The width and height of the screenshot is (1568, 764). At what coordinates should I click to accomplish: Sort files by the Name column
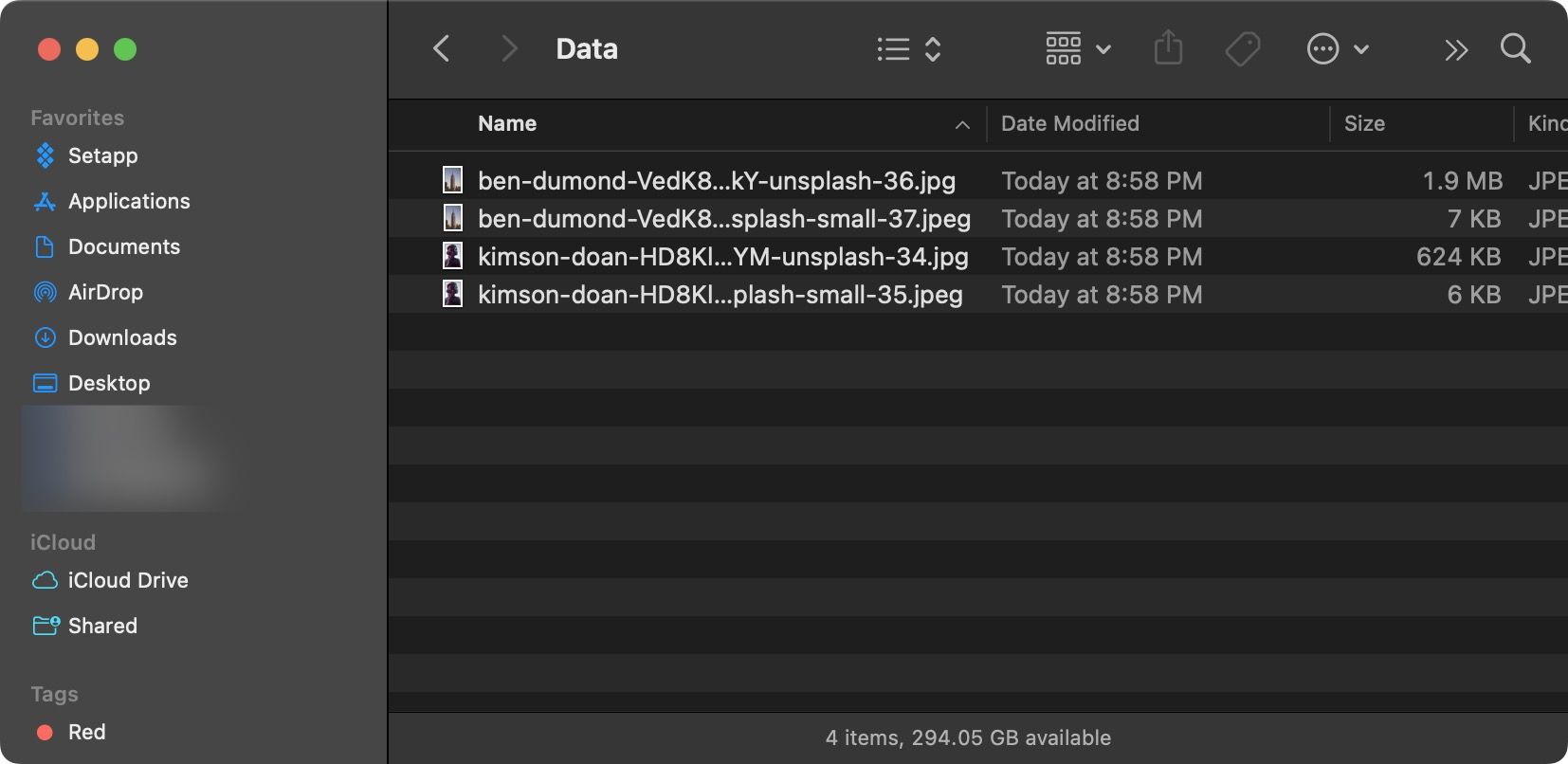tap(507, 123)
